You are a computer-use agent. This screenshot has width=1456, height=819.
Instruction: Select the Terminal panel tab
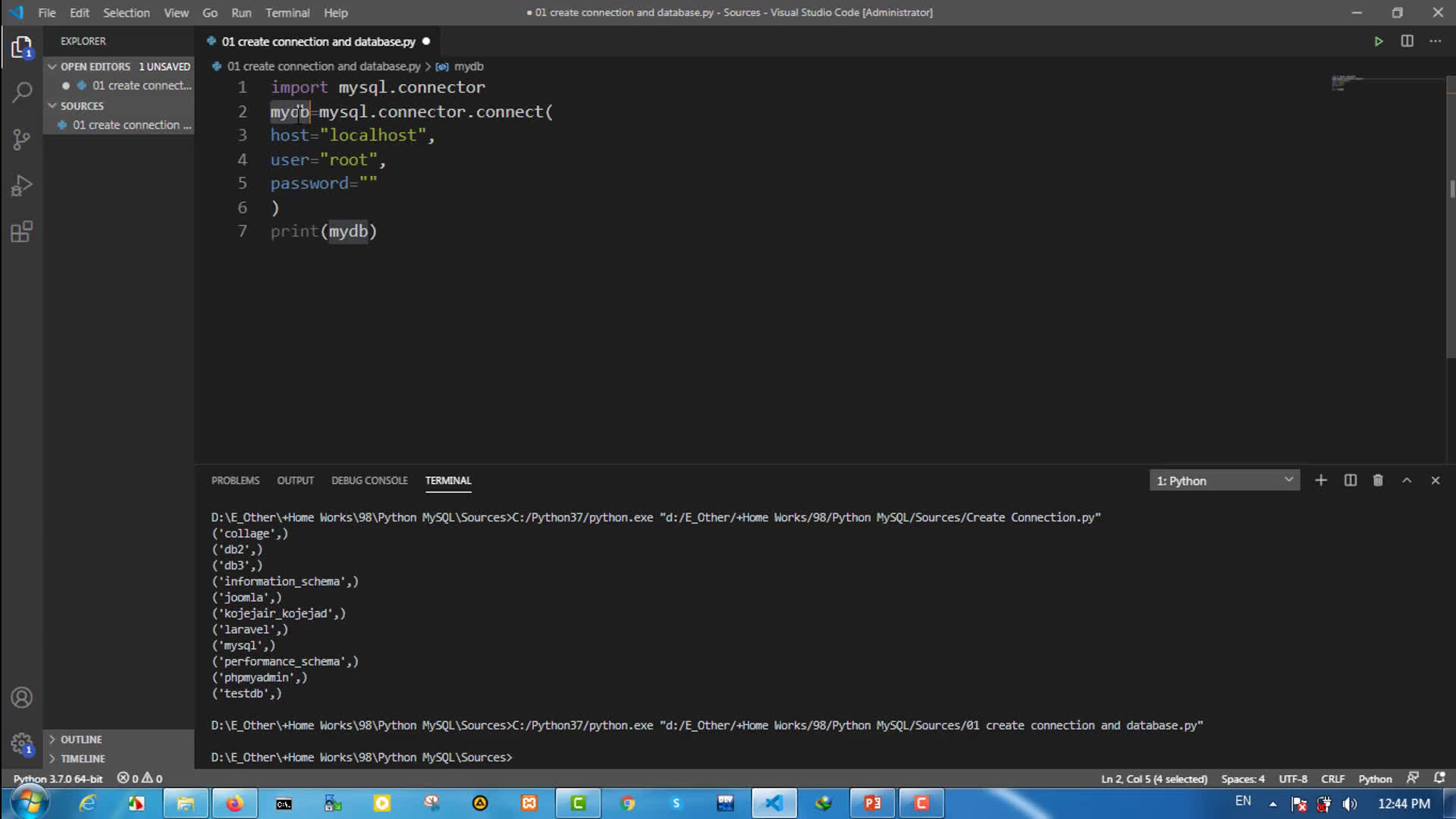448,480
